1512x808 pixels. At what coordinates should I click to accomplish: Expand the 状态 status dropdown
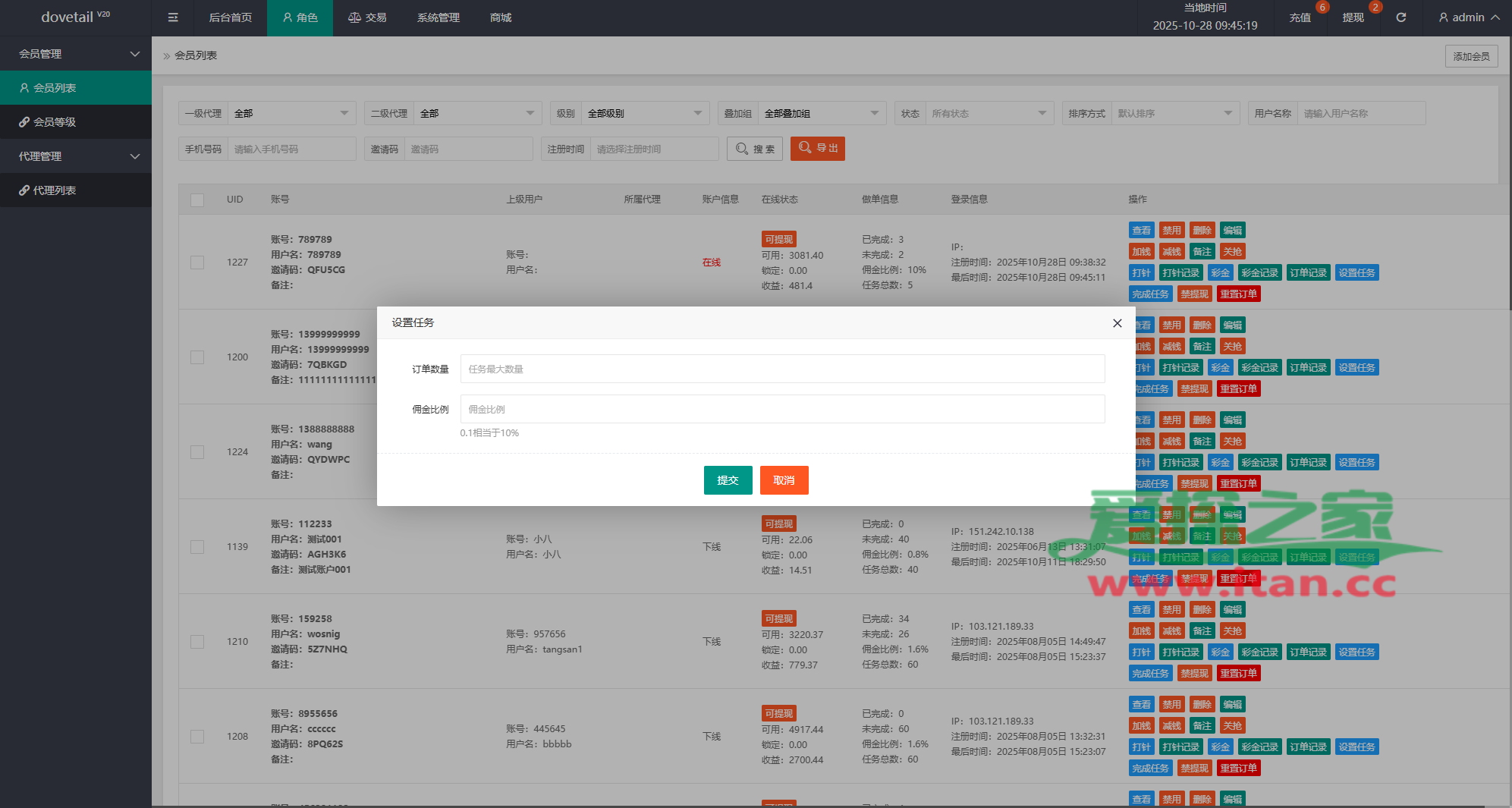tap(988, 114)
